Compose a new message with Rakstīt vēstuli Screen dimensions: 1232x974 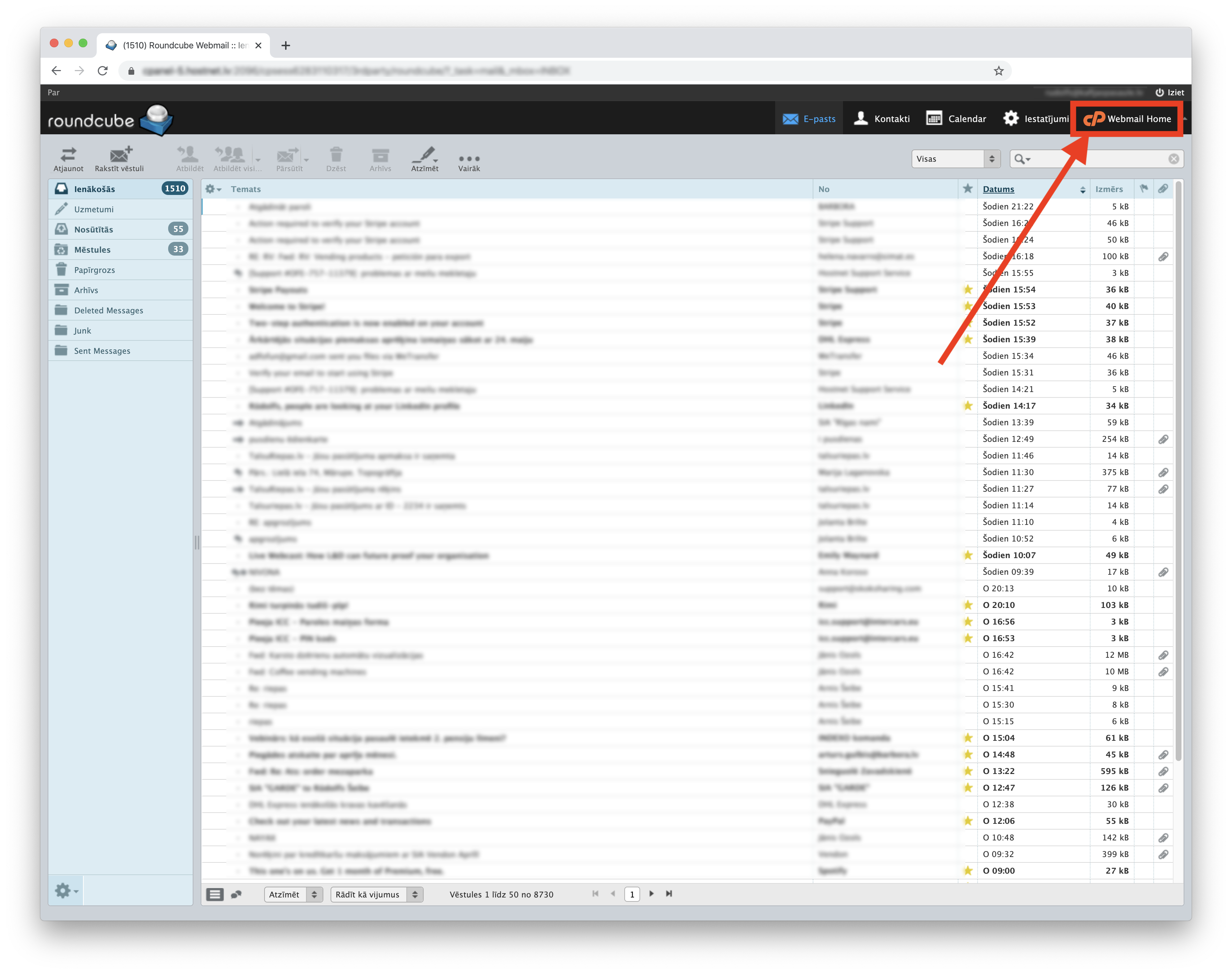[119, 158]
